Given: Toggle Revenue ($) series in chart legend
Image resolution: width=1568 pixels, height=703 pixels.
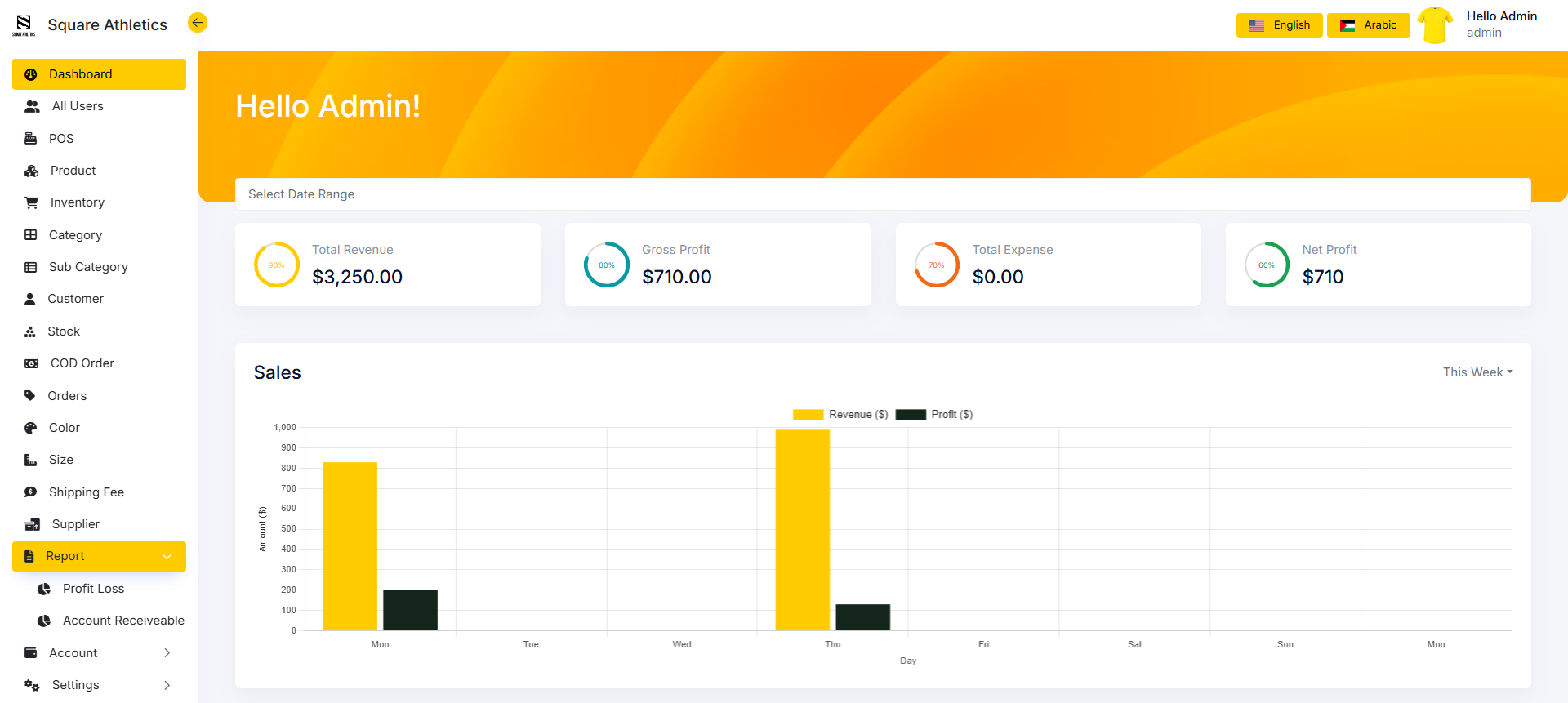Looking at the screenshot, I should (840, 415).
